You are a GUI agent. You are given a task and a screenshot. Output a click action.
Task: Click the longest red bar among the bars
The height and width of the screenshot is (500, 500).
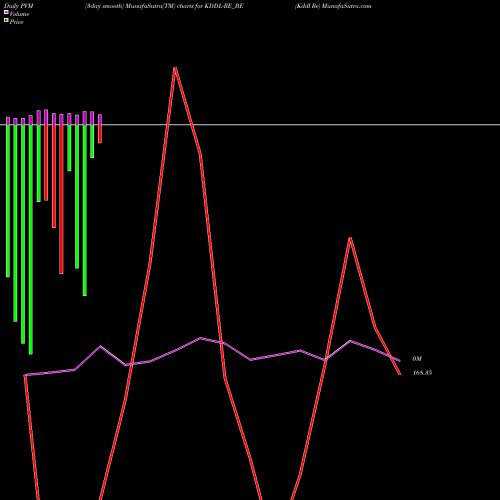[61, 199]
